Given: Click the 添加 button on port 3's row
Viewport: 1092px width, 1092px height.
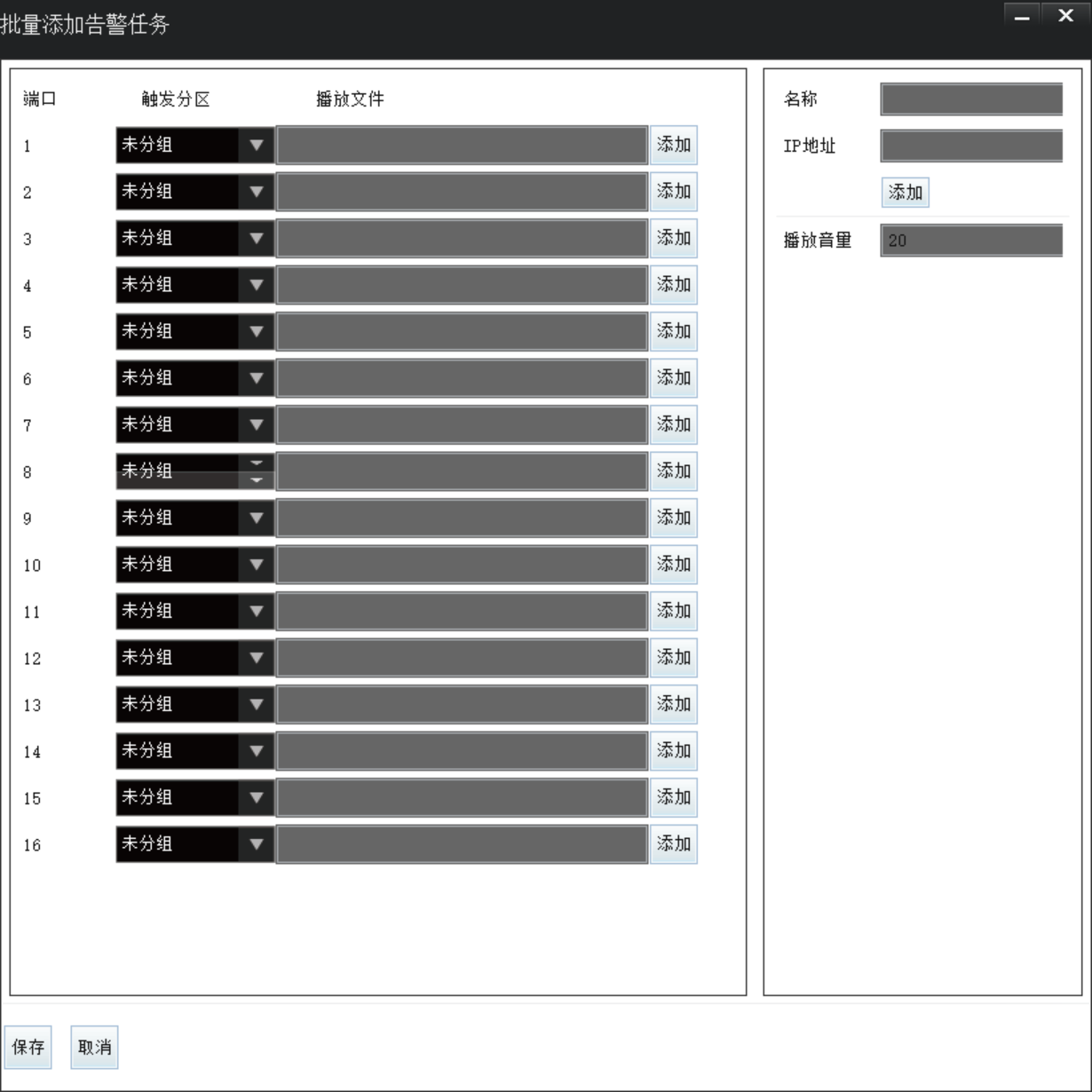Looking at the screenshot, I should [x=674, y=238].
